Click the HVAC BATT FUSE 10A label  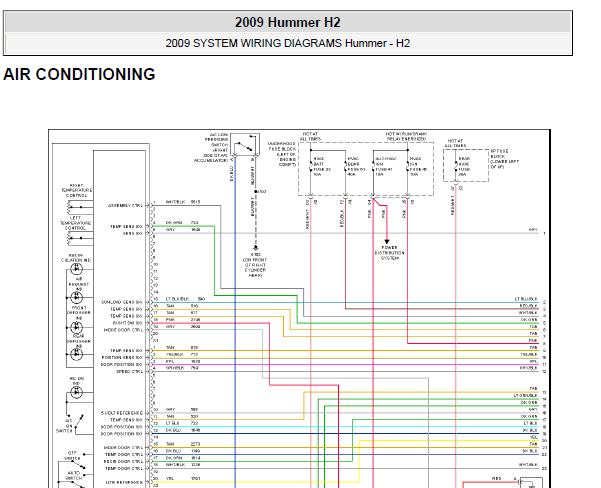(x=319, y=166)
